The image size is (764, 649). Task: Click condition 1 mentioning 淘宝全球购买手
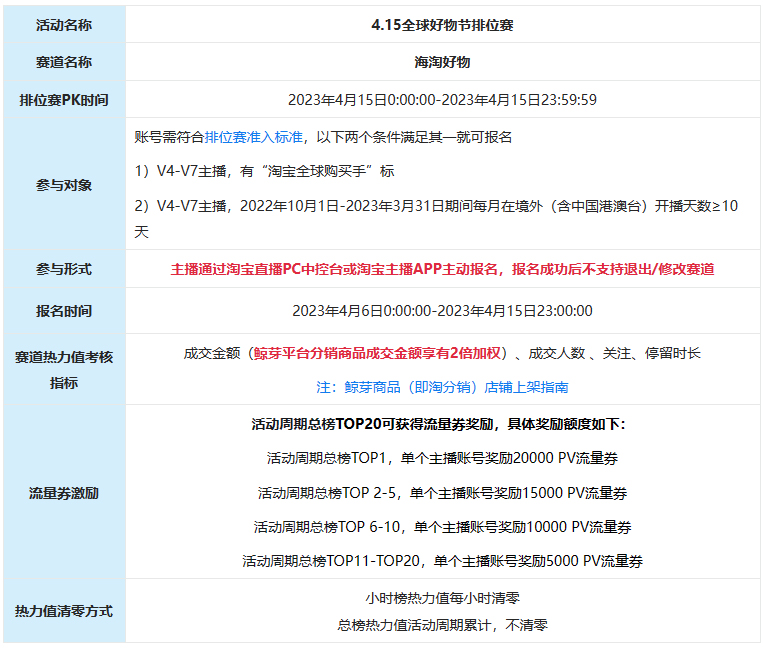point(264,171)
